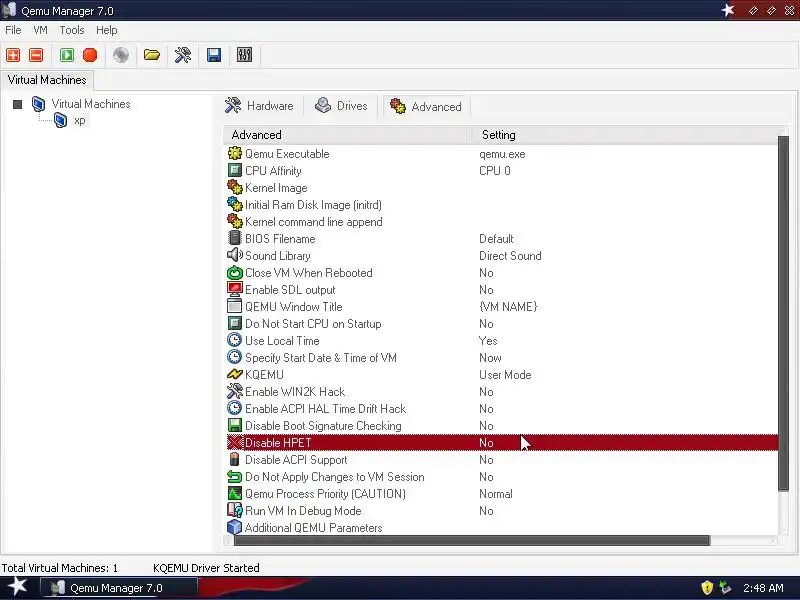The height and width of the screenshot is (600, 800).
Task: Click the grey disc toolbar icon
Action: tap(121, 55)
